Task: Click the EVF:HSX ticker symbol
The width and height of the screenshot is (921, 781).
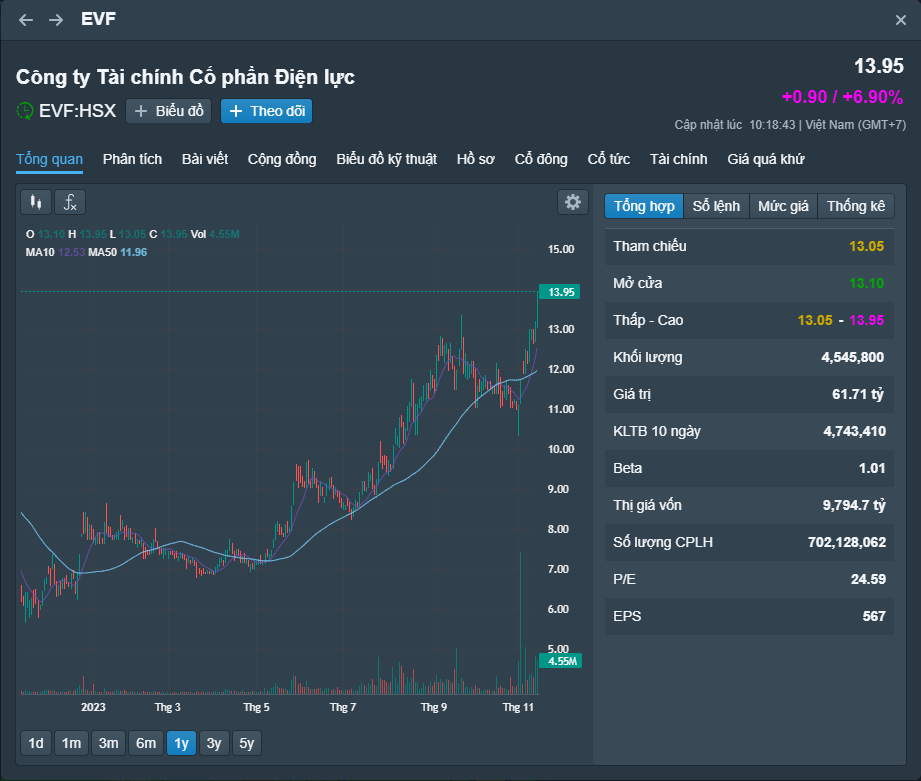Action: 78,111
